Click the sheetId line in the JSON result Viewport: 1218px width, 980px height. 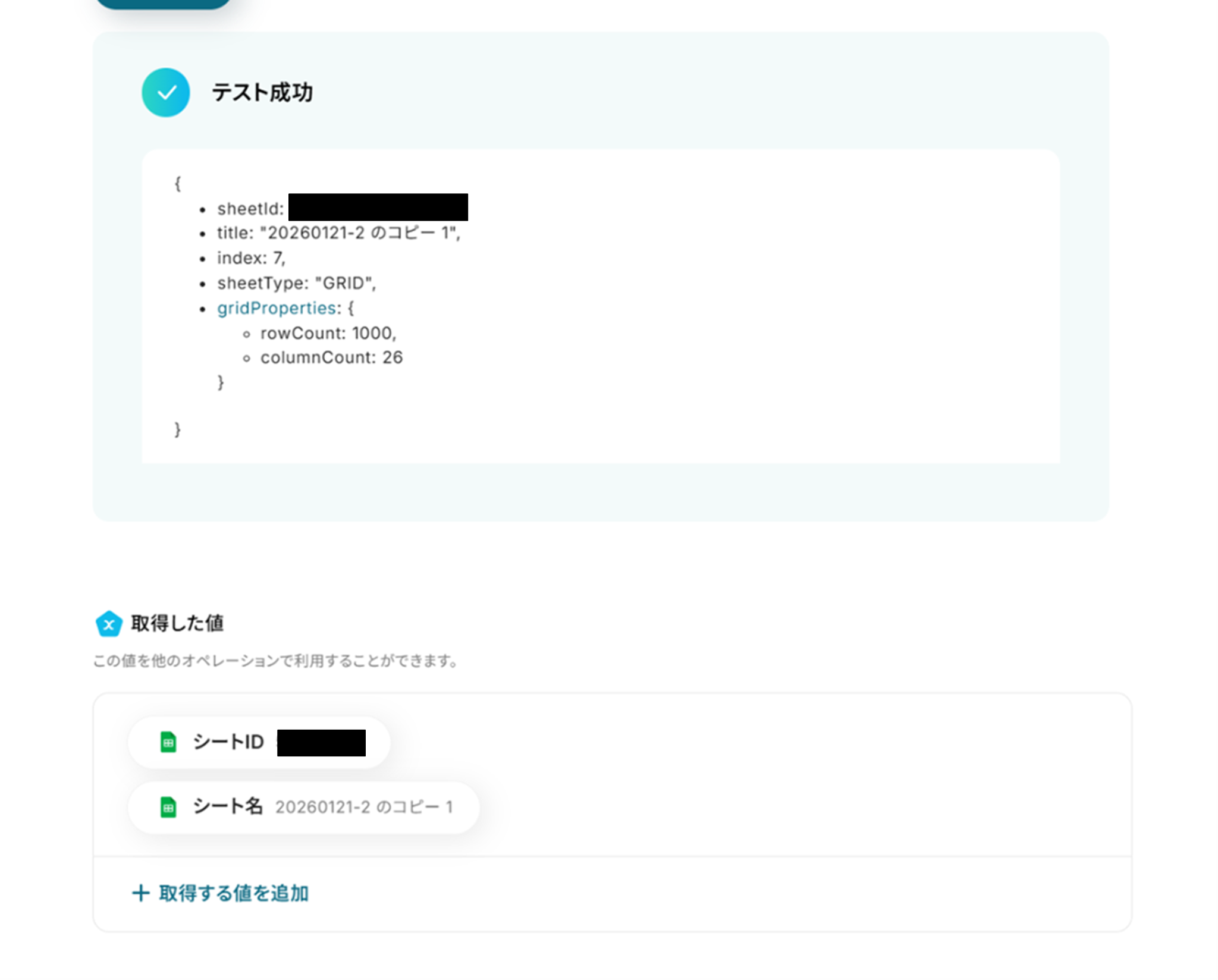click(250, 209)
